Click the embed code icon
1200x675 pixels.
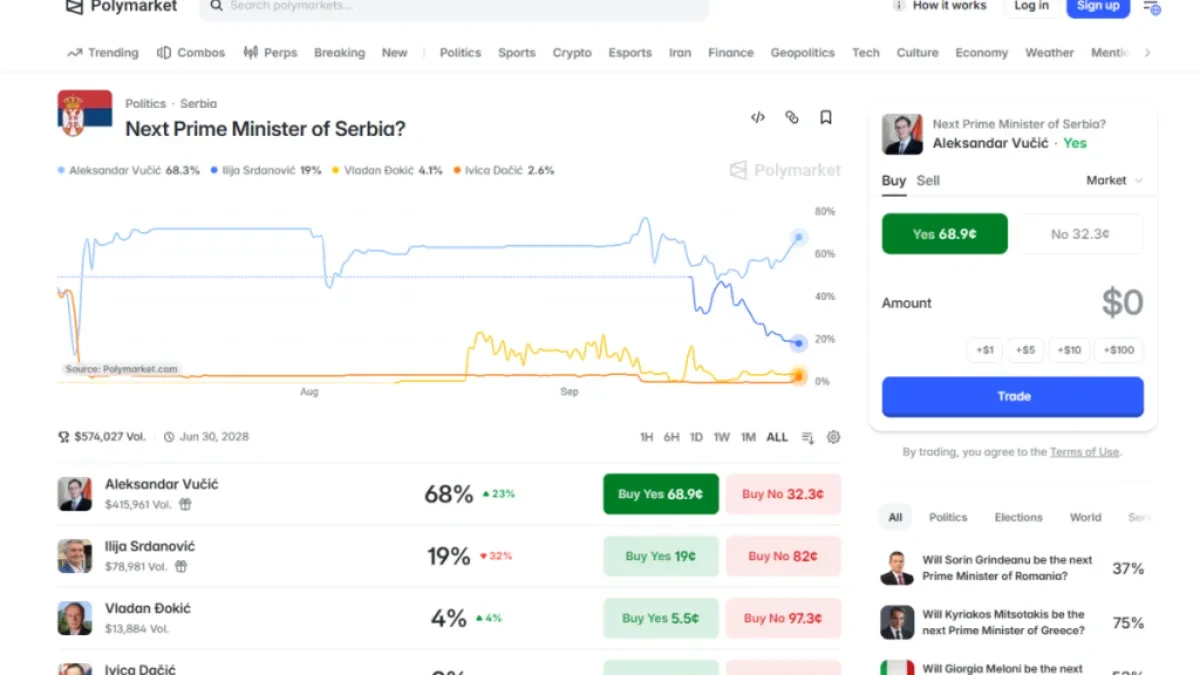[x=758, y=118]
